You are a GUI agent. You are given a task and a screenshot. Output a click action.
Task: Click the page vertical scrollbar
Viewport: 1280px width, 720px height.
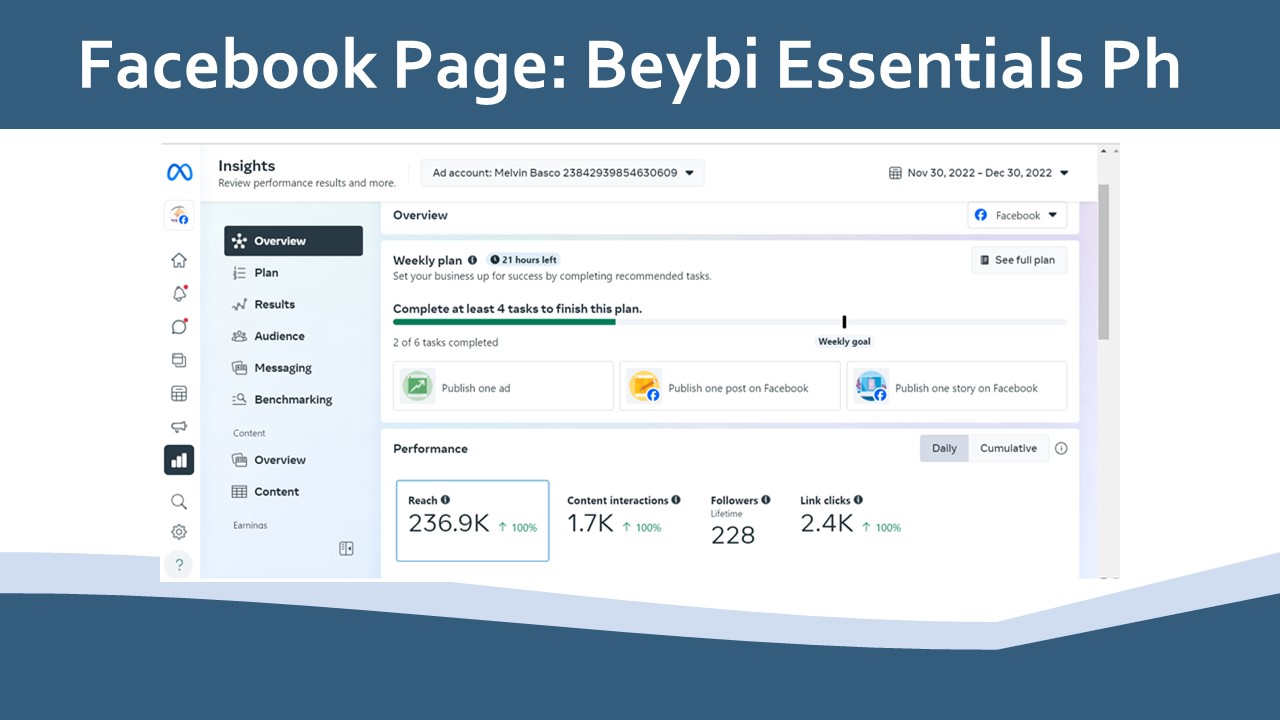[1103, 262]
